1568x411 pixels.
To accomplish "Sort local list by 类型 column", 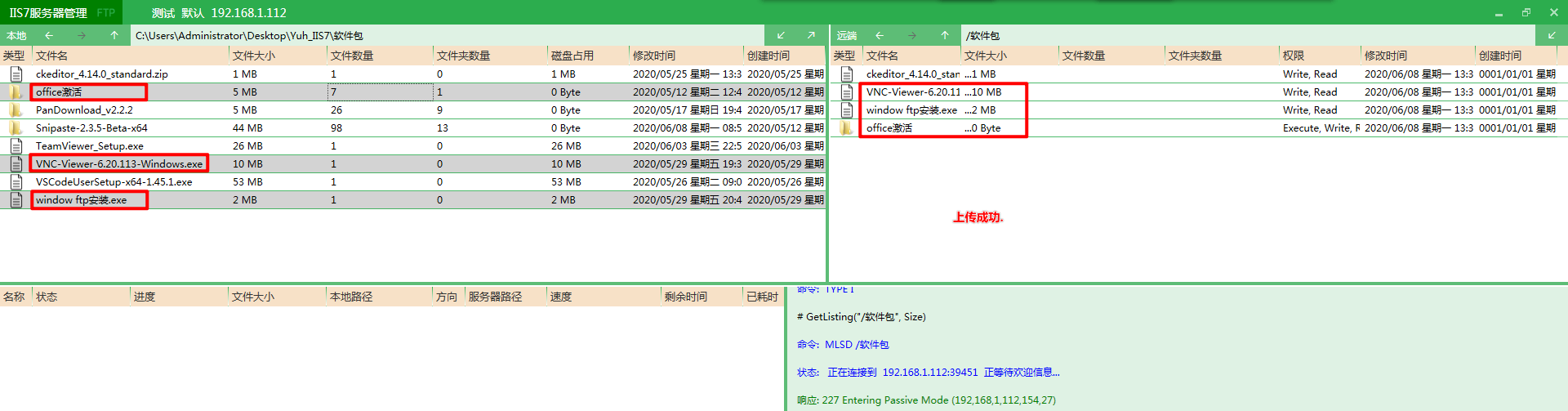I will 16,56.
